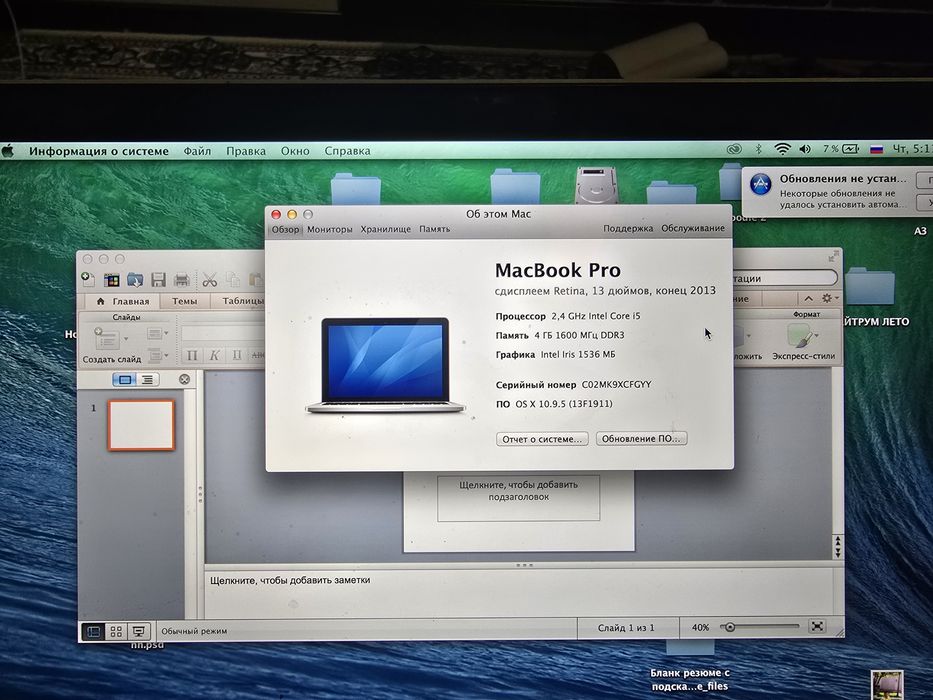The width and height of the screenshot is (933, 700).
Task: Click the copy icon next to scissors
Action: coord(233,280)
